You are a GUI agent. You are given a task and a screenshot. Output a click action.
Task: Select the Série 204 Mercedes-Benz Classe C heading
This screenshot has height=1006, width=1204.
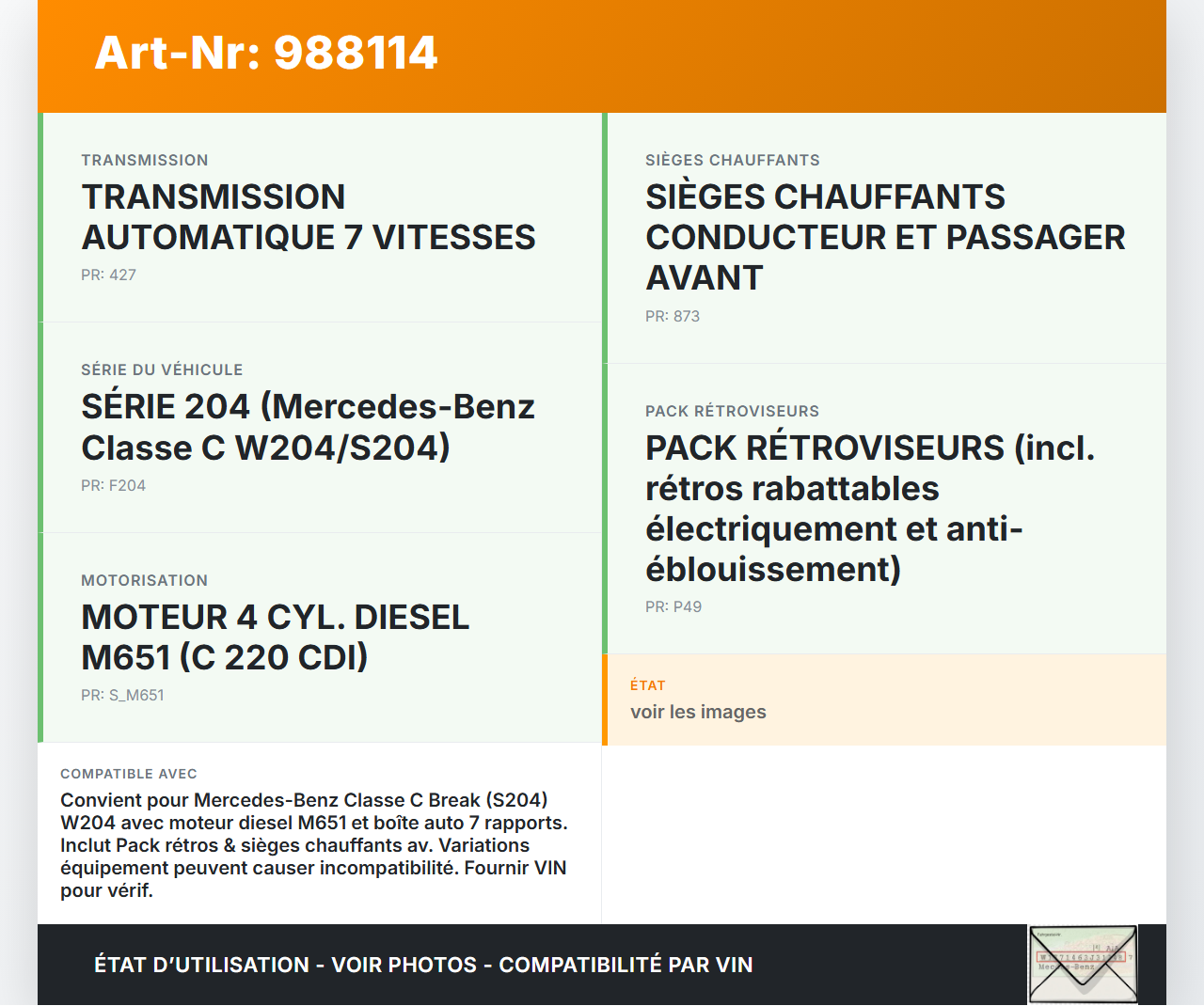308,427
